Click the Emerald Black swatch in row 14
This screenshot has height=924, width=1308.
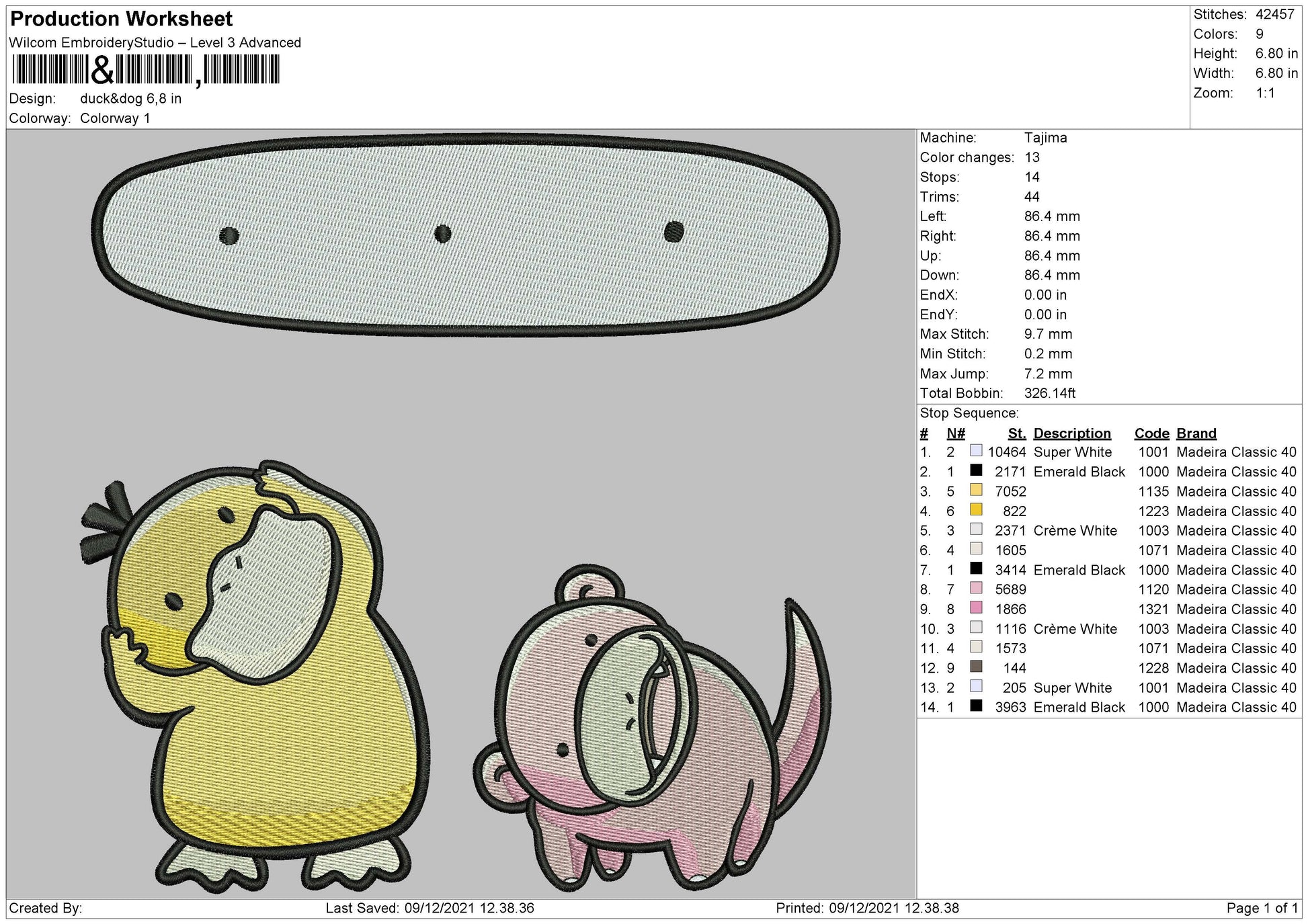click(976, 706)
